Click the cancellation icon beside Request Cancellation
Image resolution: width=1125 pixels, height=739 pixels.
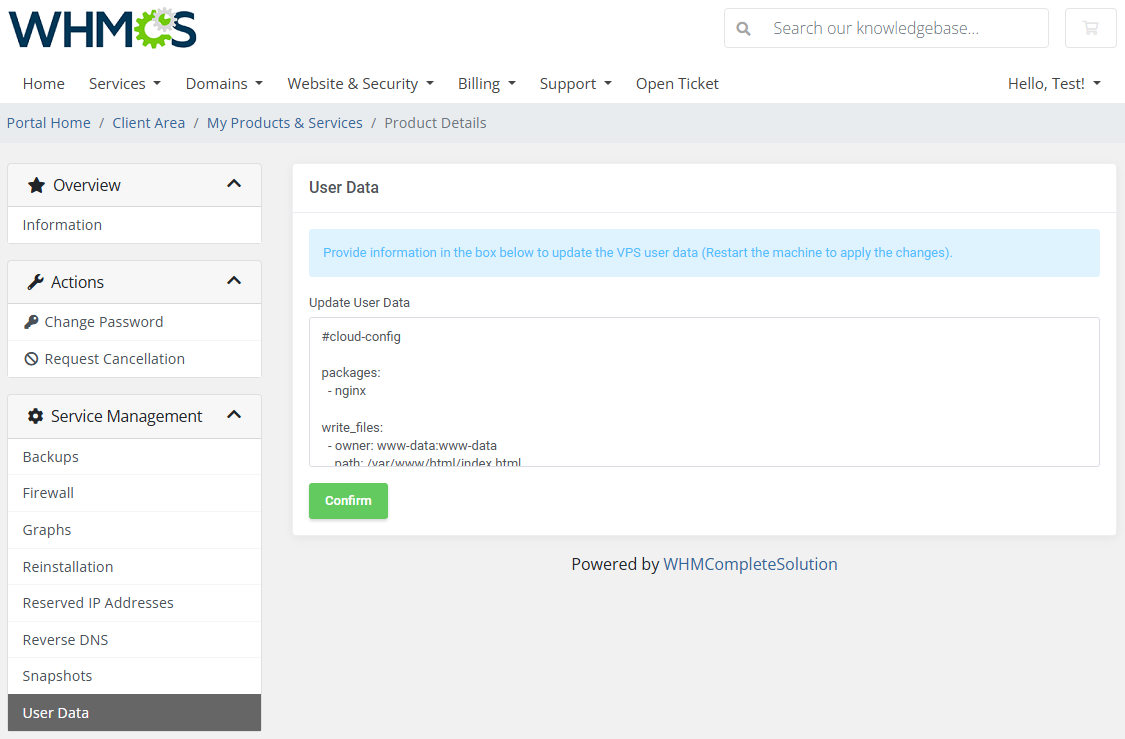(x=33, y=358)
